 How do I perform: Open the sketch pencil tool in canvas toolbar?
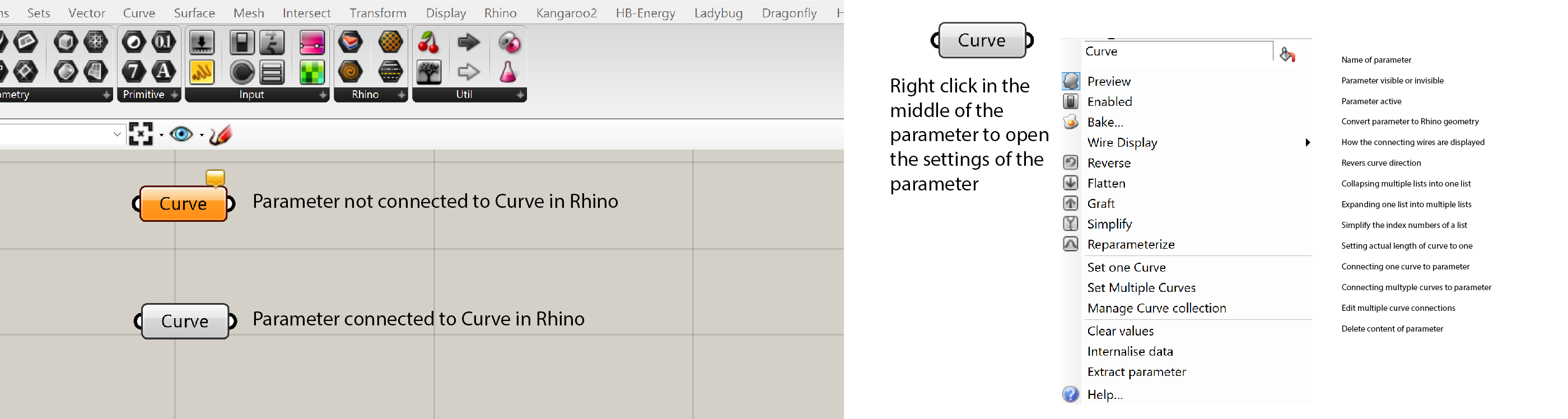tap(220, 134)
